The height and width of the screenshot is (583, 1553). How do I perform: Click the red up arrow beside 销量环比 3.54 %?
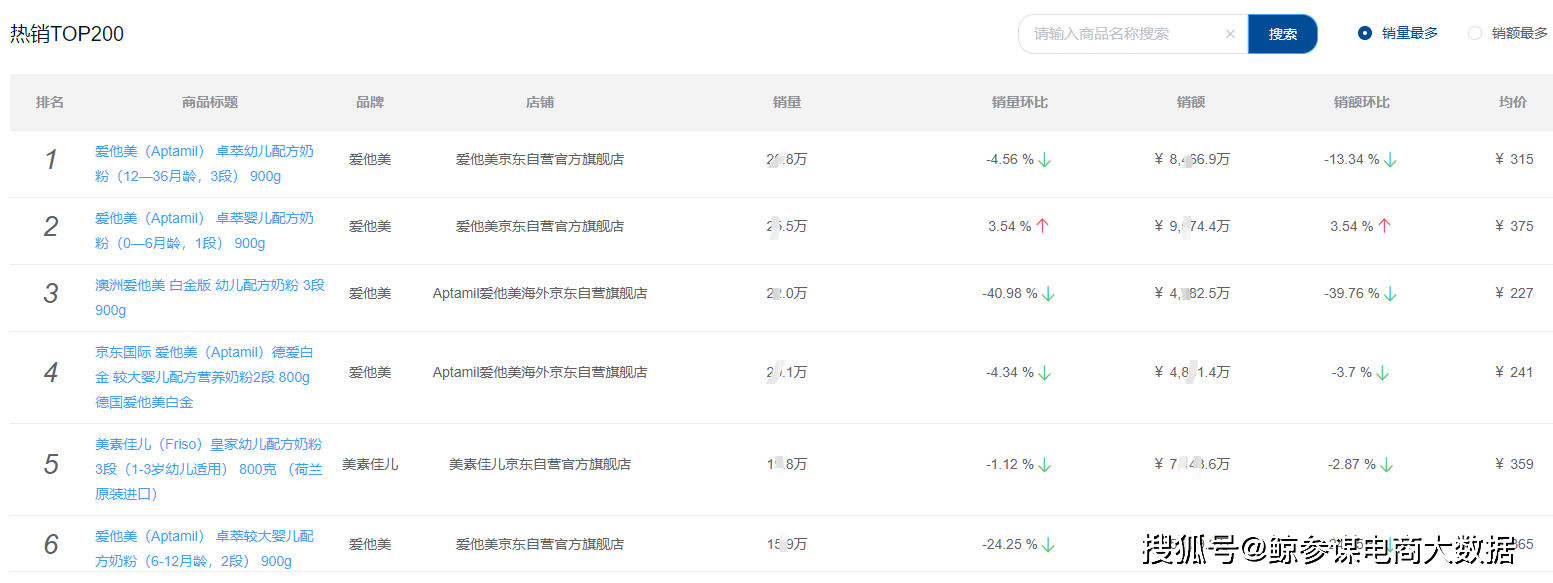click(x=1042, y=227)
